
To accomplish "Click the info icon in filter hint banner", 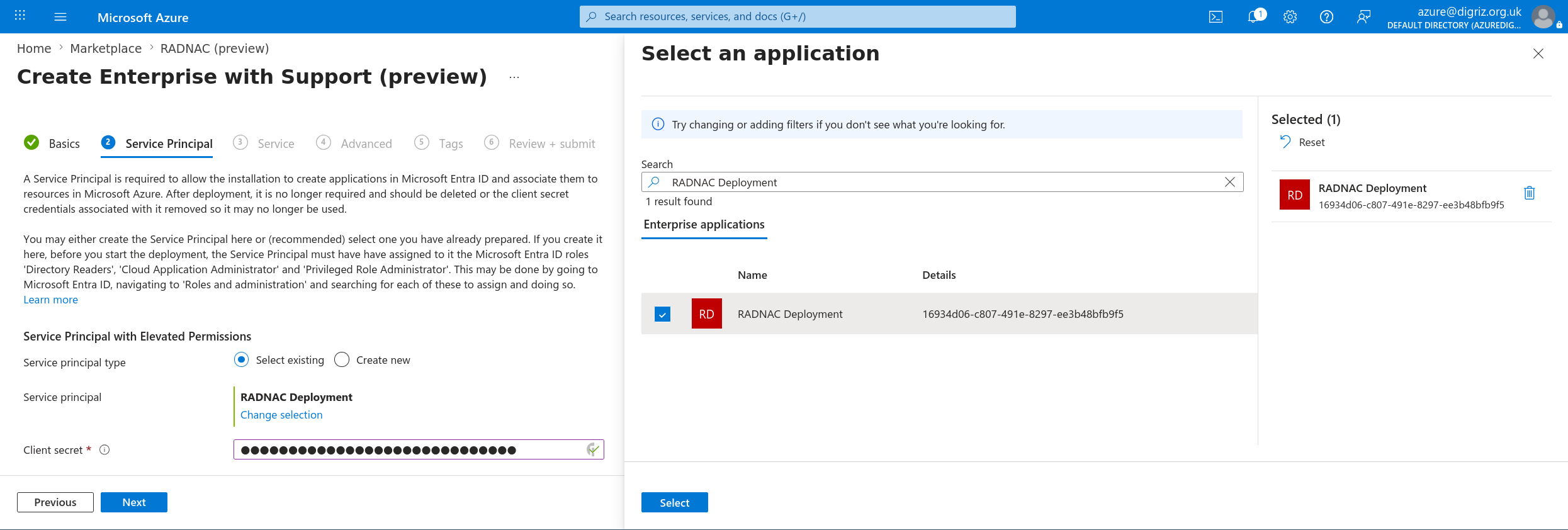I will tap(658, 124).
